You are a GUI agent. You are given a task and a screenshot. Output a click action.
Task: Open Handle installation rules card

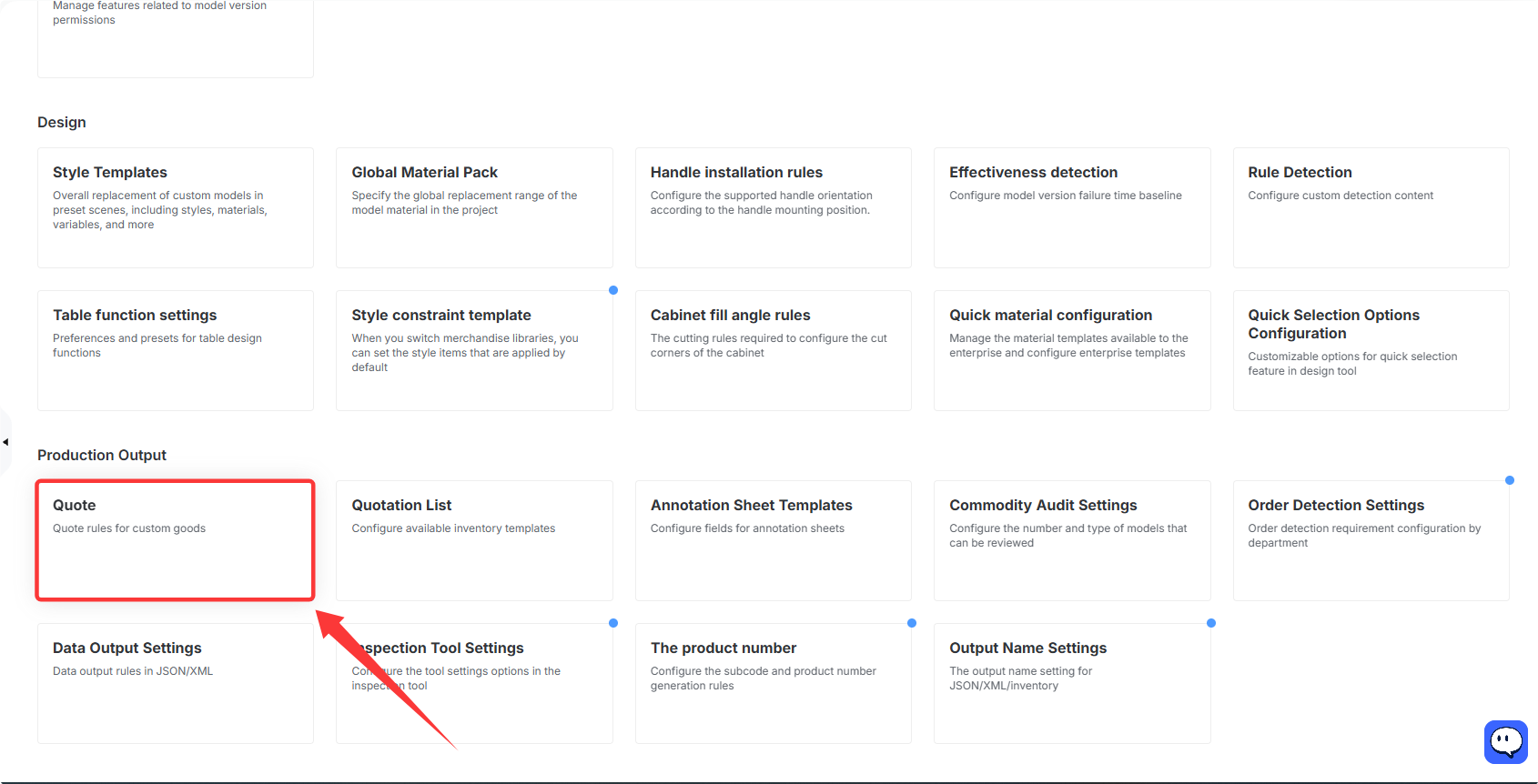pyautogui.click(x=774, y=207)
